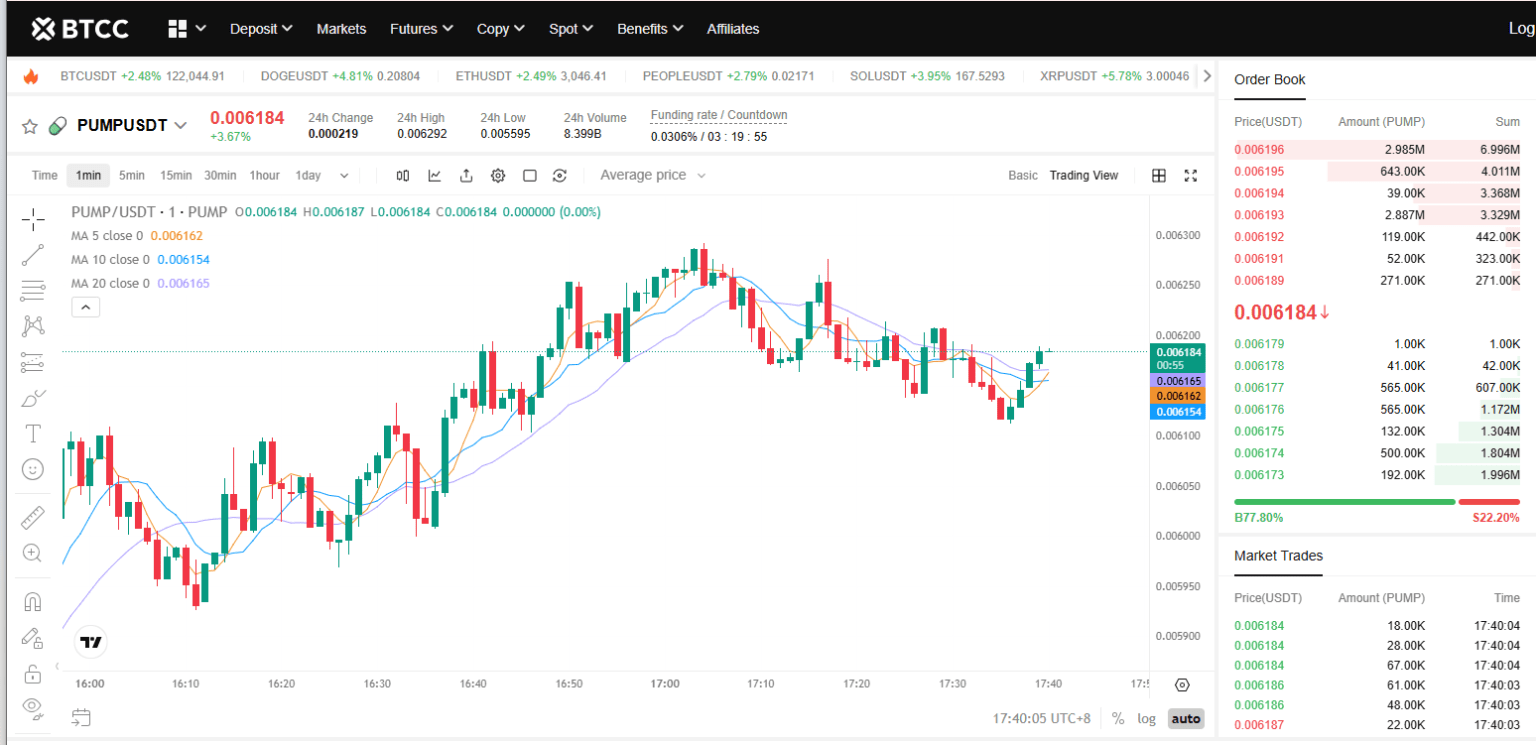The image size is (1536, 745).
Task: Choose the text annotation tool
Action: click(32, 433)
